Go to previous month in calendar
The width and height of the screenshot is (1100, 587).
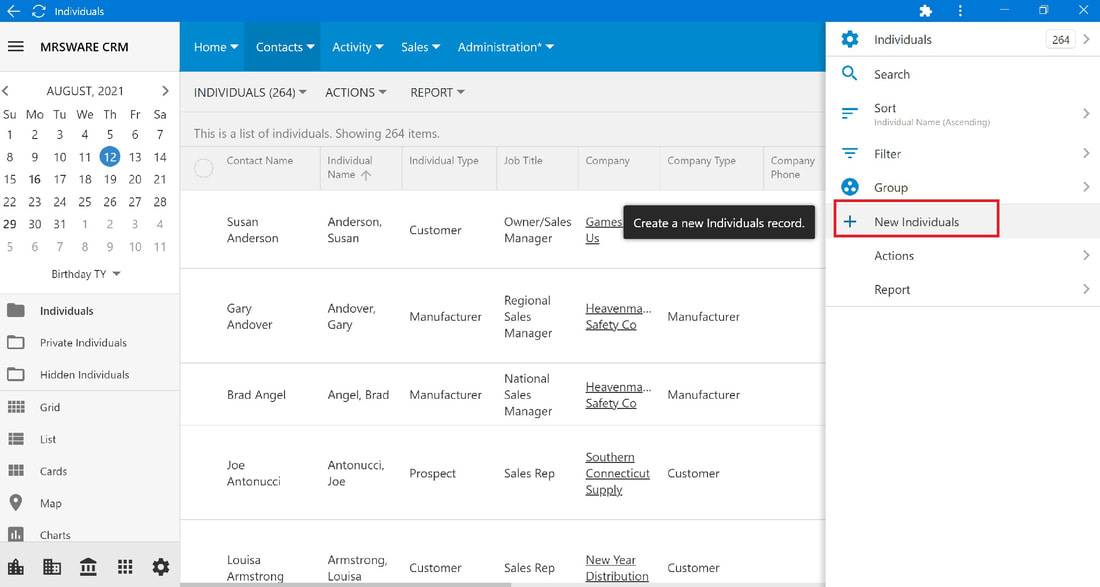[x=6, y=90]
